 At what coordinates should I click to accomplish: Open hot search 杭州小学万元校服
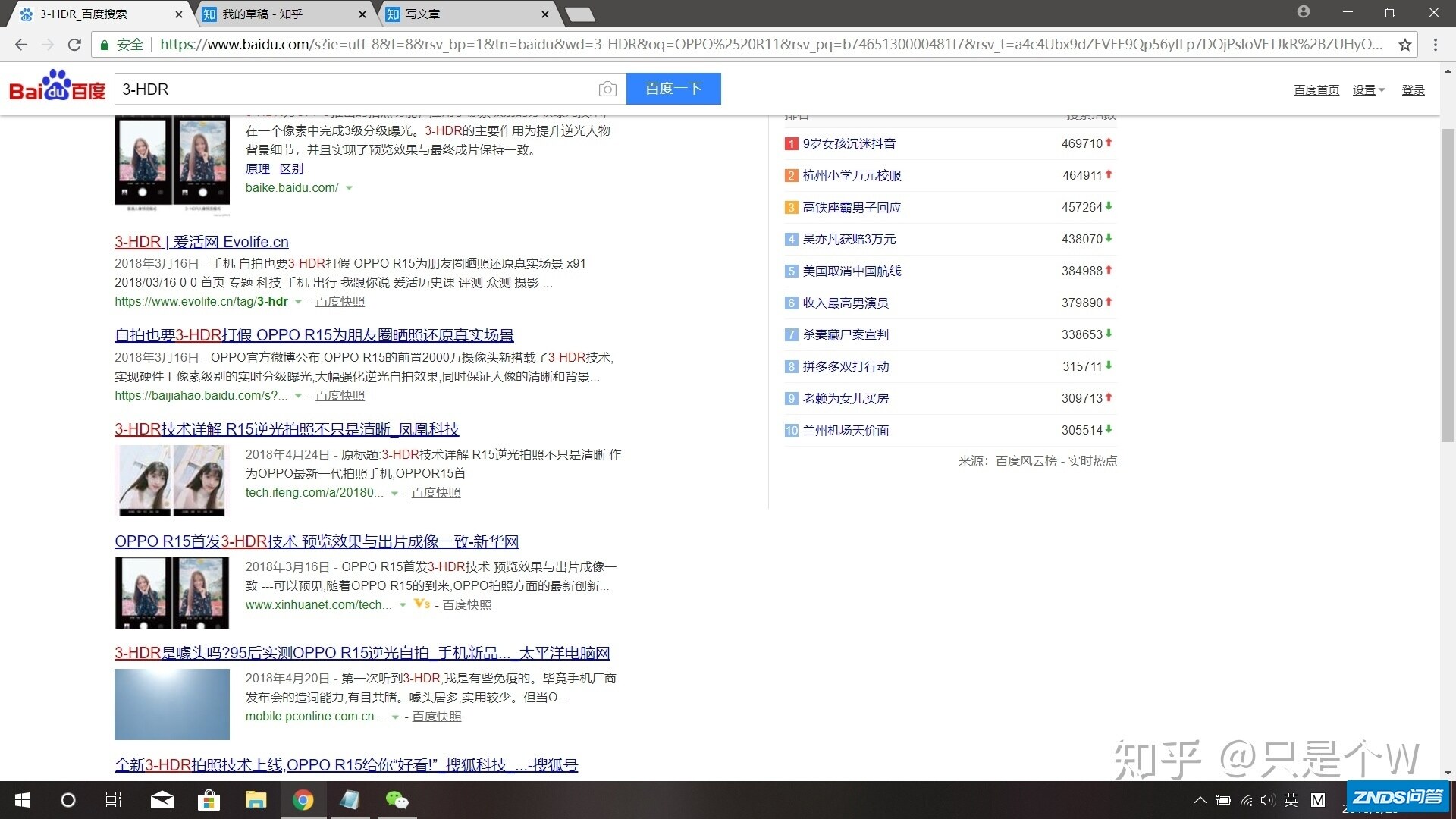tap(852, 176)
